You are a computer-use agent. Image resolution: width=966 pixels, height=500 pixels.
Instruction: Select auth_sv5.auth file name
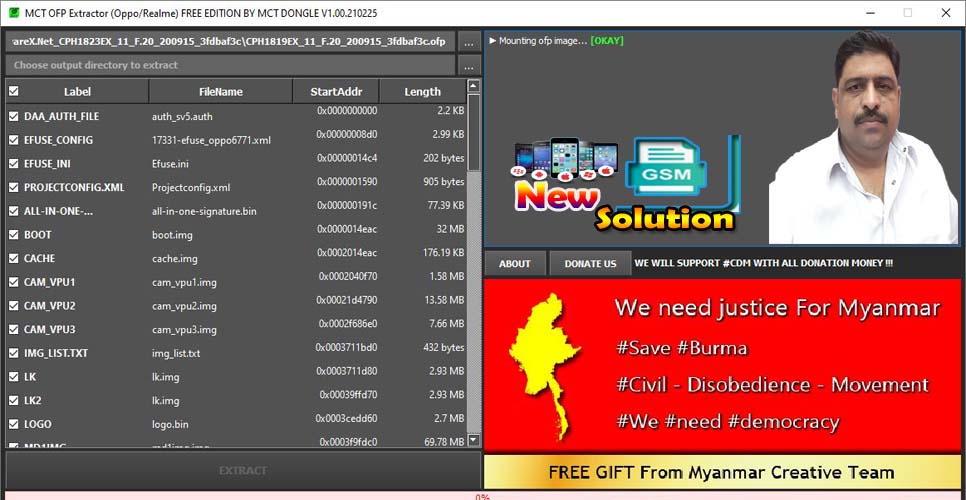click(x=182, y=116)
